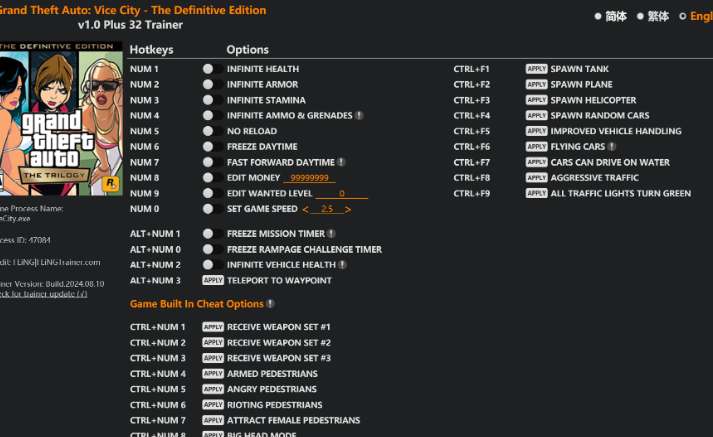Click the Trainer Version build text

(52, 284)
